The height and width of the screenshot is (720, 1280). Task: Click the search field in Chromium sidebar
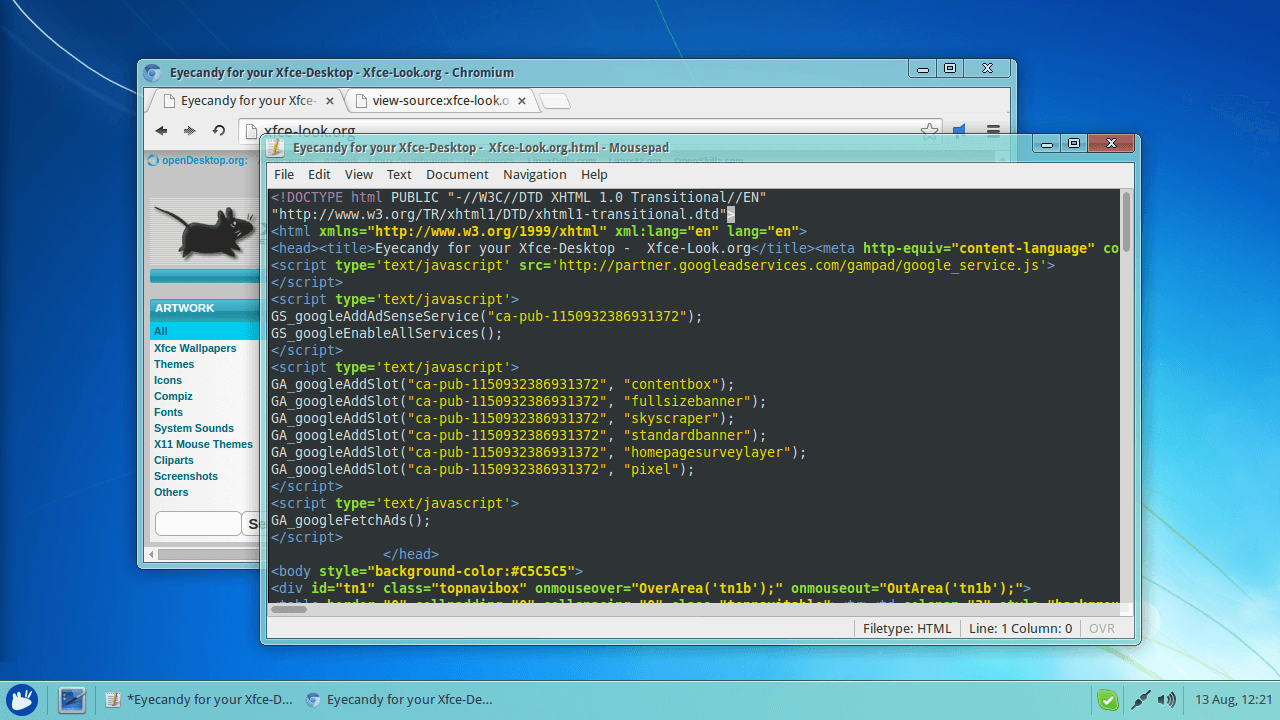coord(198,524)
